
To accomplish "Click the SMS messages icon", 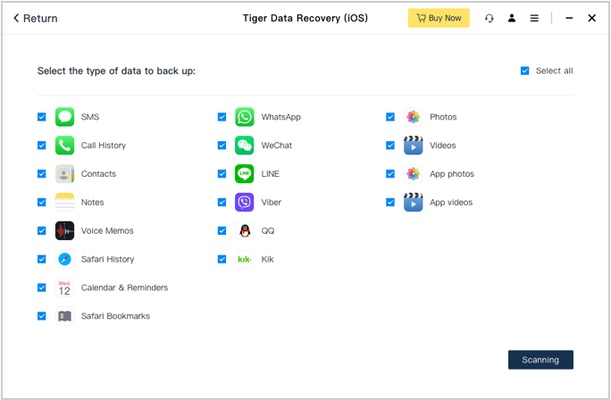I will (64, 117).
